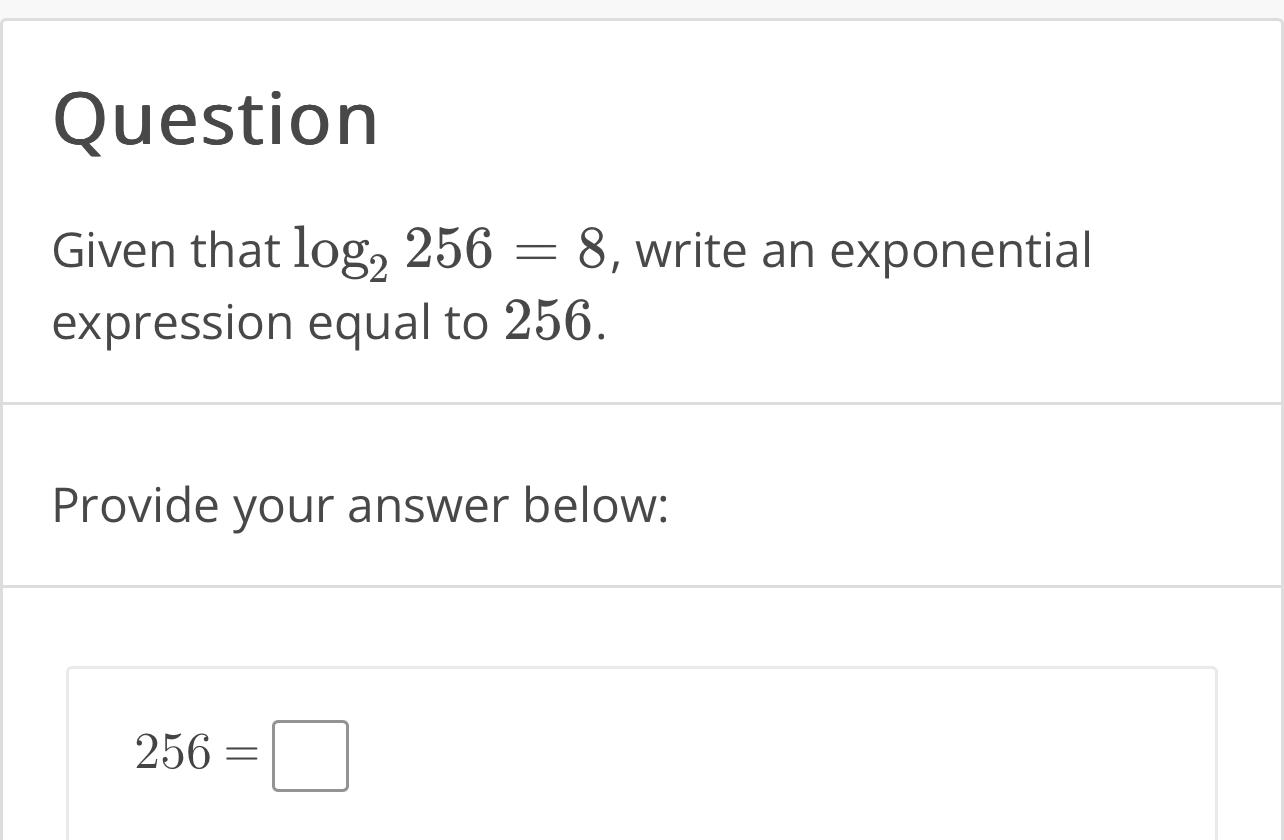1284x840 pixels.
Task: Place cursor in the exponential expression box
Action: click(310, 755)
